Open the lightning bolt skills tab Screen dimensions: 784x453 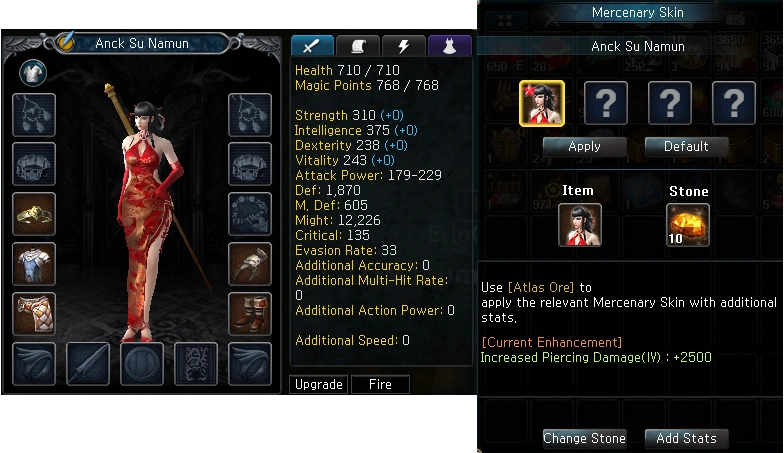[404, 46]
